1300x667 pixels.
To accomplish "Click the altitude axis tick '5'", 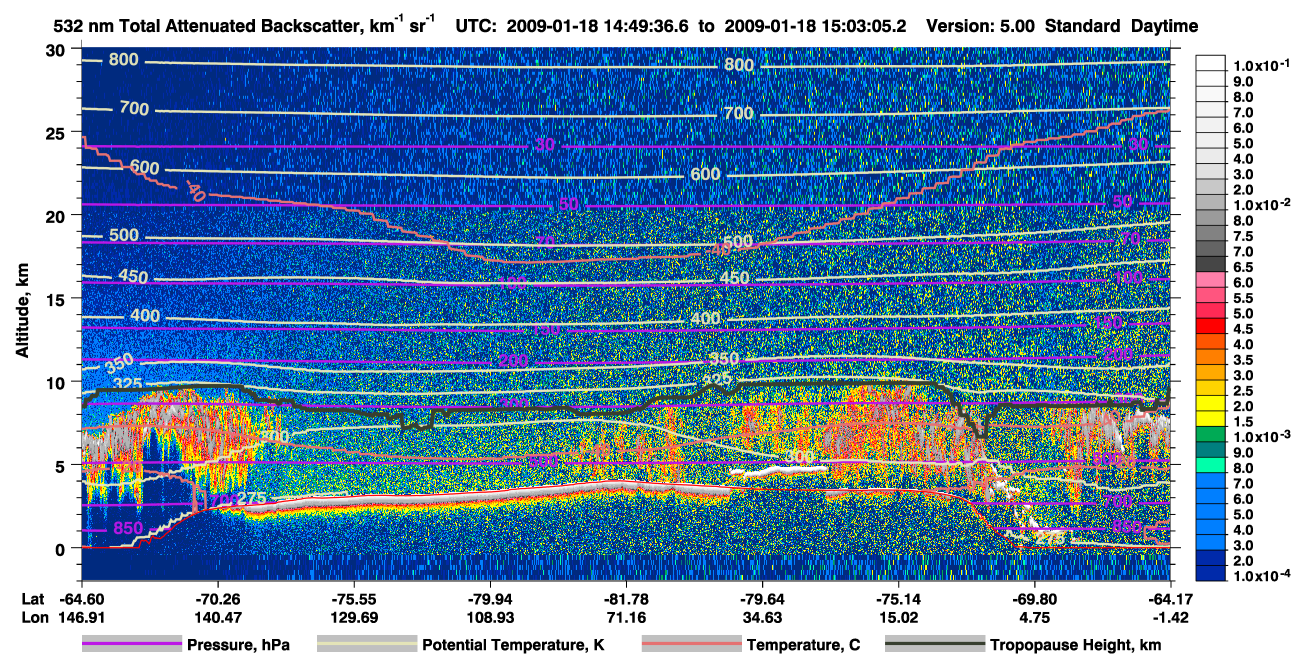I will coord(62,465).
